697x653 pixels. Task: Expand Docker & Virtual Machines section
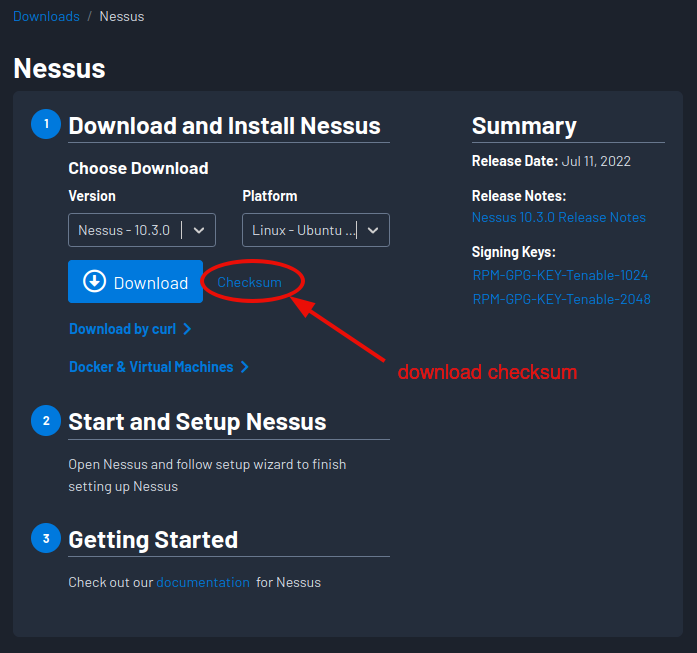[x=151, y=367]
